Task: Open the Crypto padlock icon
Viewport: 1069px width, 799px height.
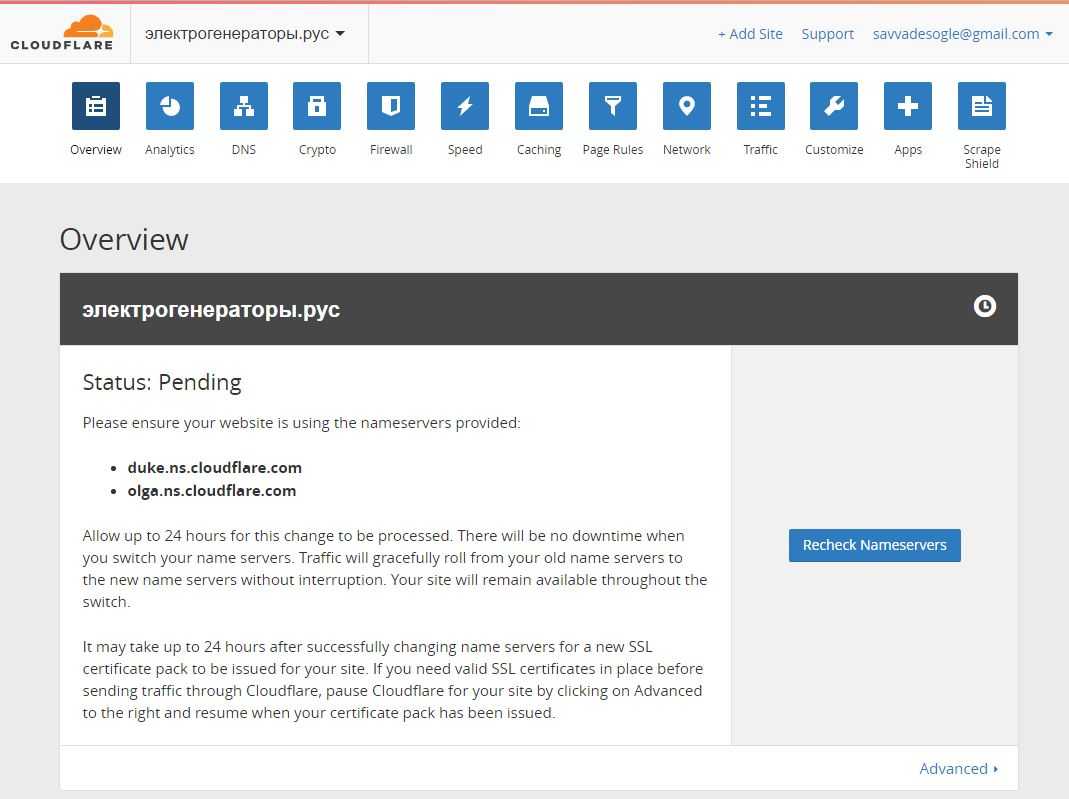Action: [317, 106]
